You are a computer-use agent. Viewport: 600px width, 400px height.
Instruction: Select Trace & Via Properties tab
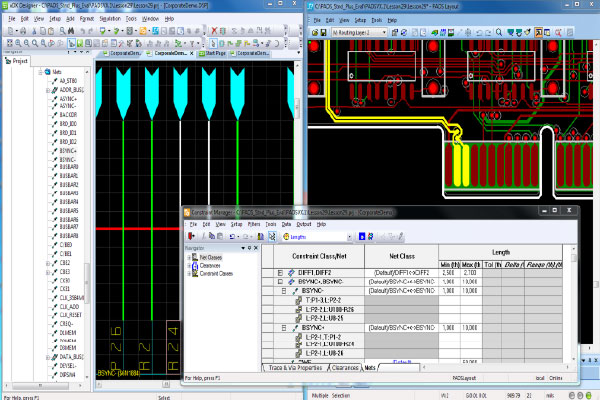tap(295, 368)
